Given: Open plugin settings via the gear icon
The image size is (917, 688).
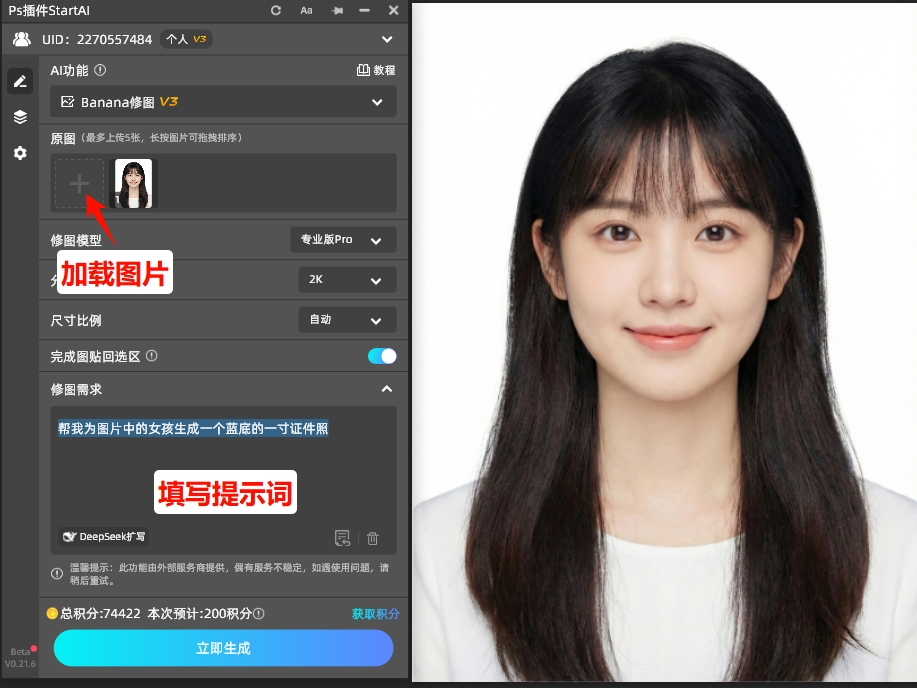Looking at the screenshot, I should (x=20, y=152).
